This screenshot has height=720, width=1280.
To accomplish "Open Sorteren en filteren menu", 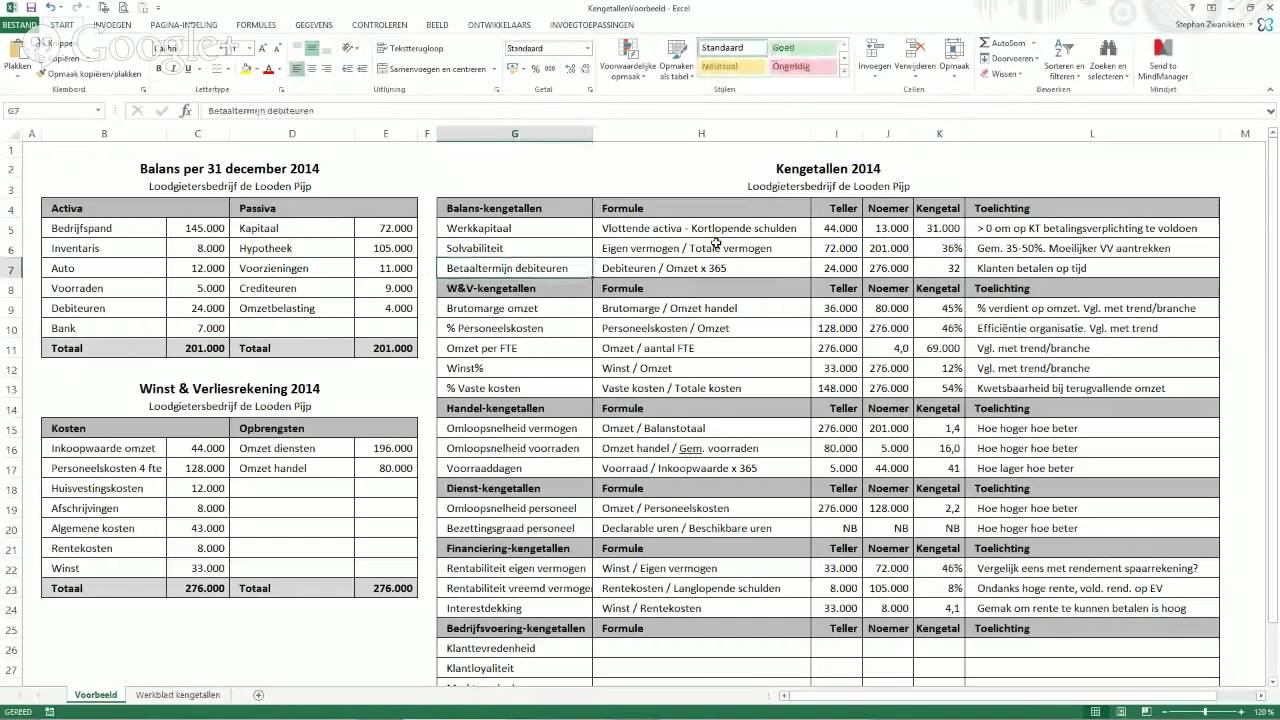I will tap(1063, 60).
